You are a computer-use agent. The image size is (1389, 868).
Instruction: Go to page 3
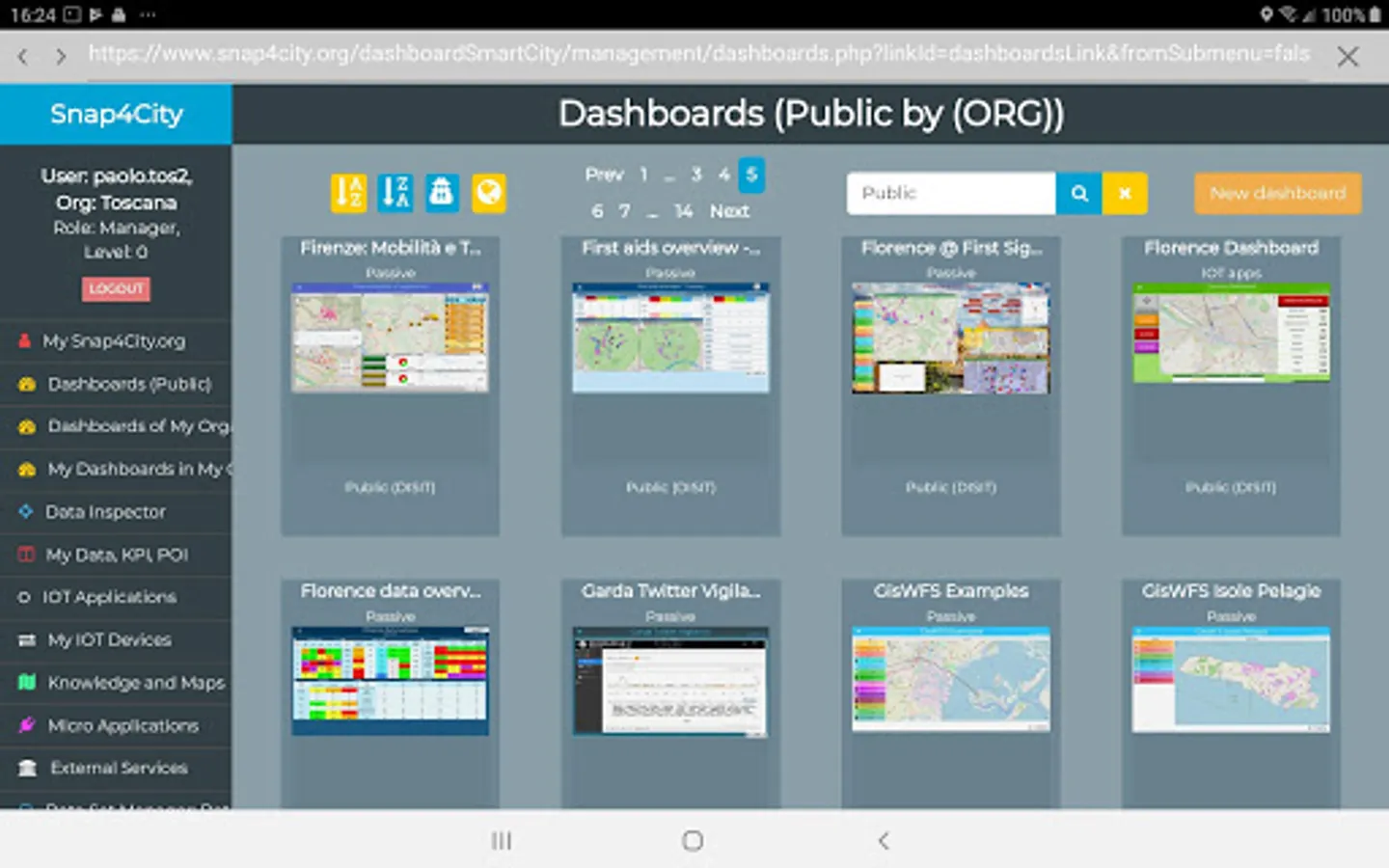click(x=696, y=175)
